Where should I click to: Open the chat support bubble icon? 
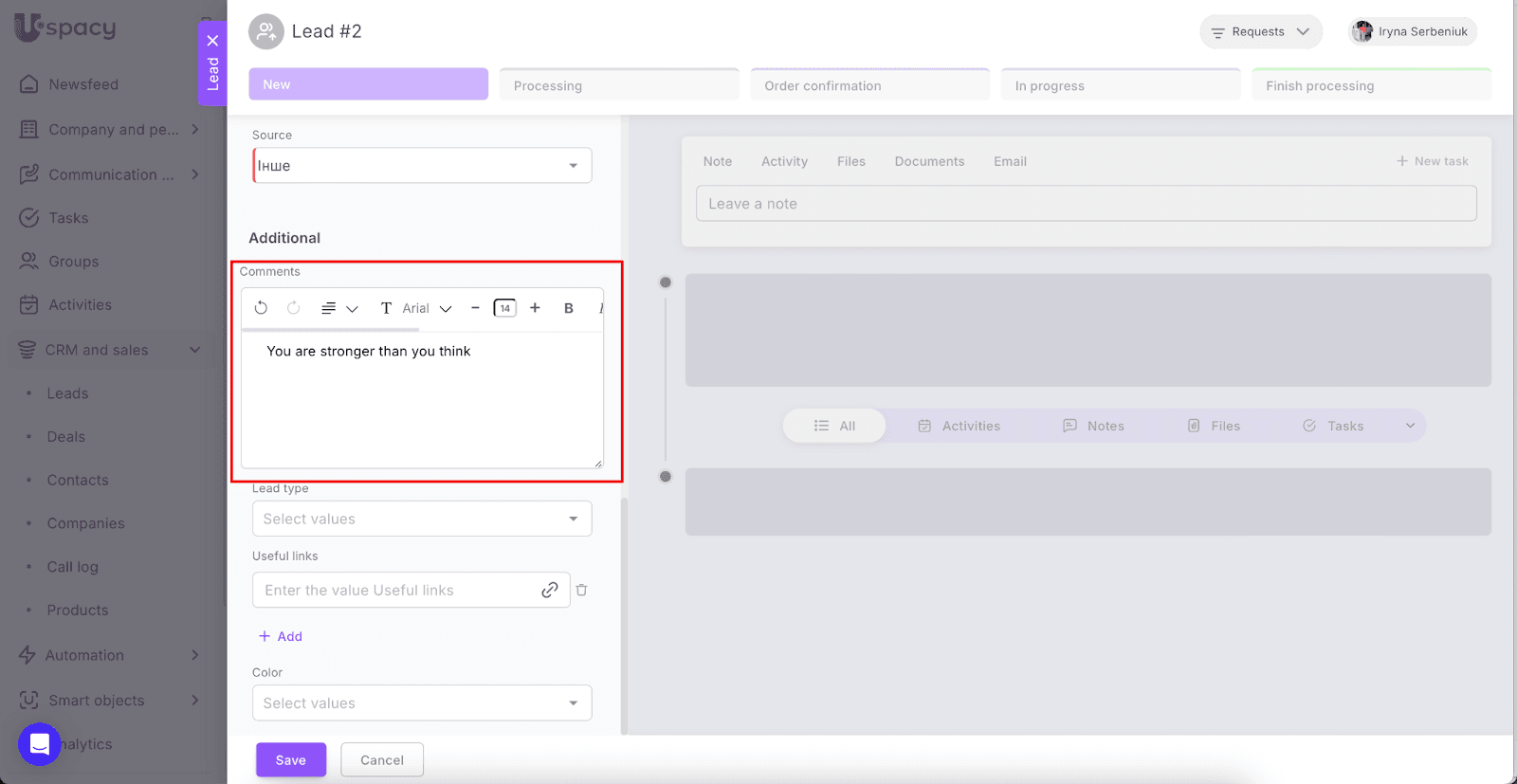coord(39,744)
